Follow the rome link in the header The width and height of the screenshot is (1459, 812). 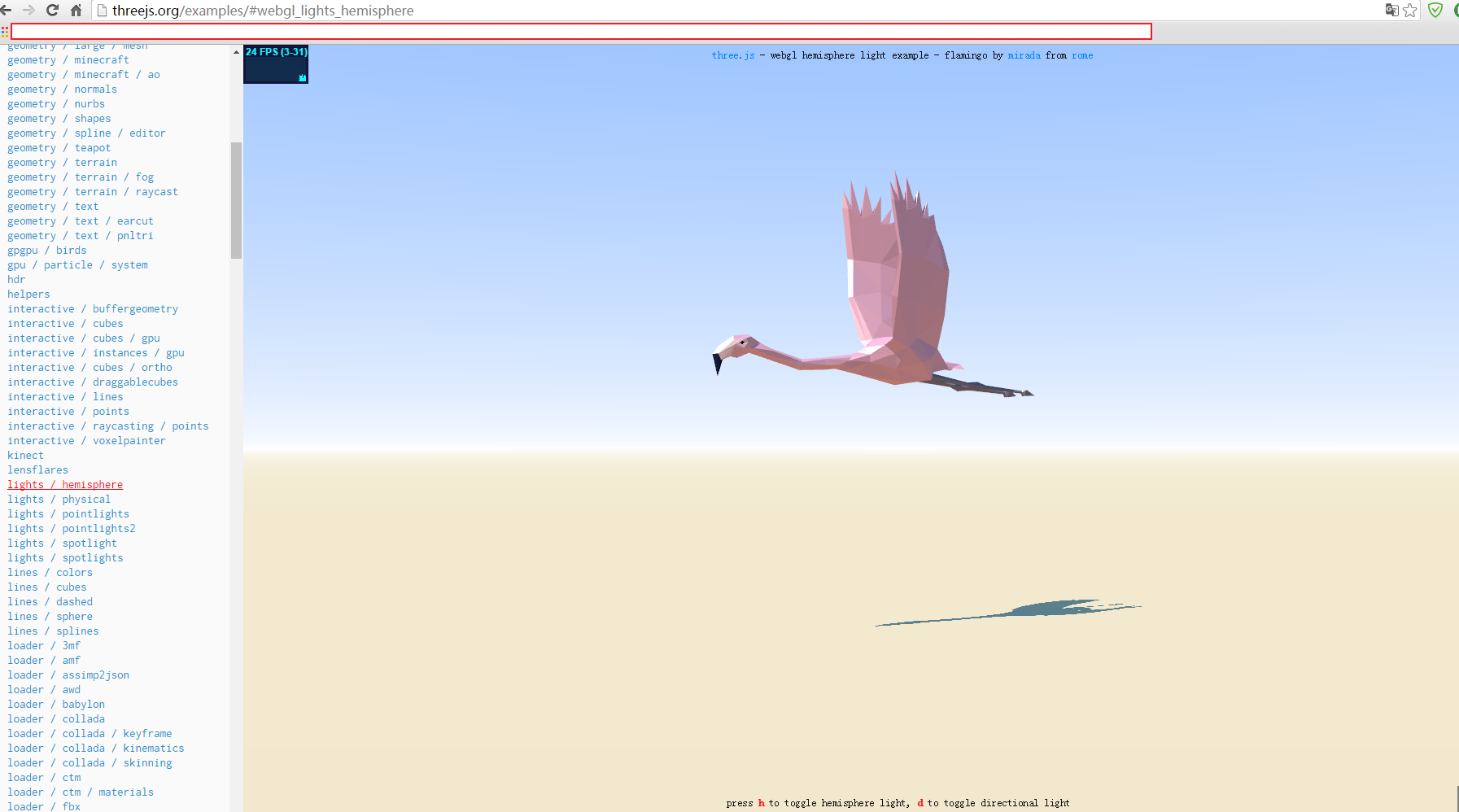coord(1082,55)
